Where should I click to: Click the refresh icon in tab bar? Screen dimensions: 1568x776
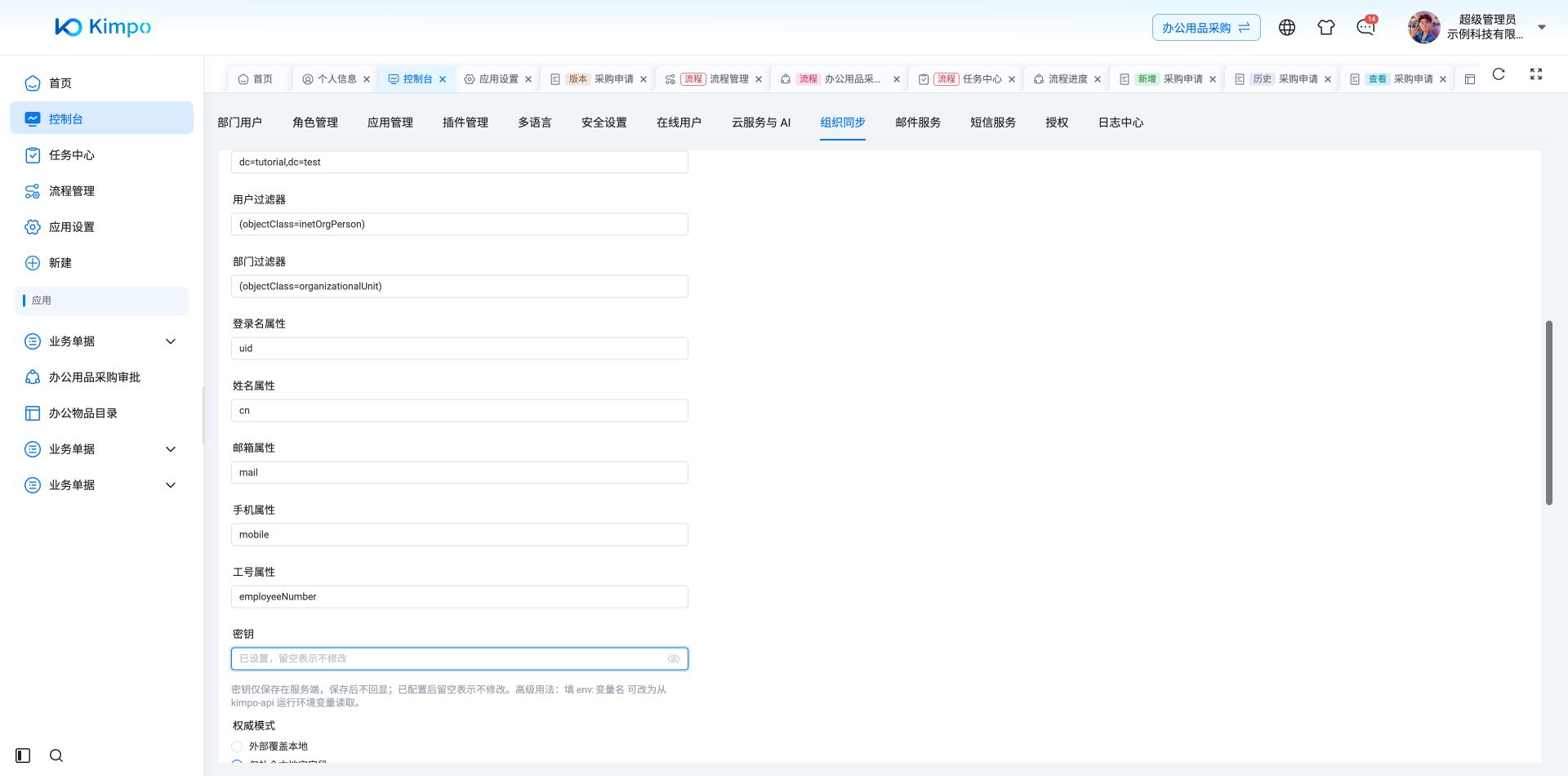(1499, 74)
